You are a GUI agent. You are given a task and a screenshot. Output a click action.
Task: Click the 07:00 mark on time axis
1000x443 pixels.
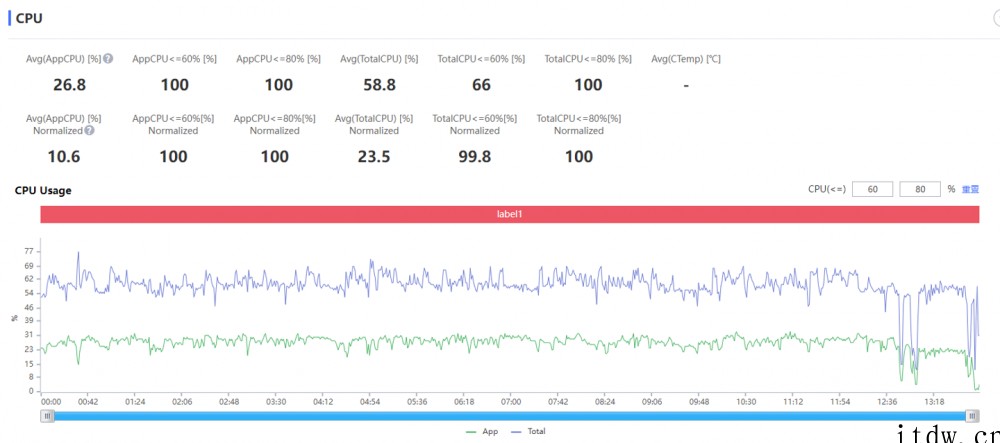[511, 401]
